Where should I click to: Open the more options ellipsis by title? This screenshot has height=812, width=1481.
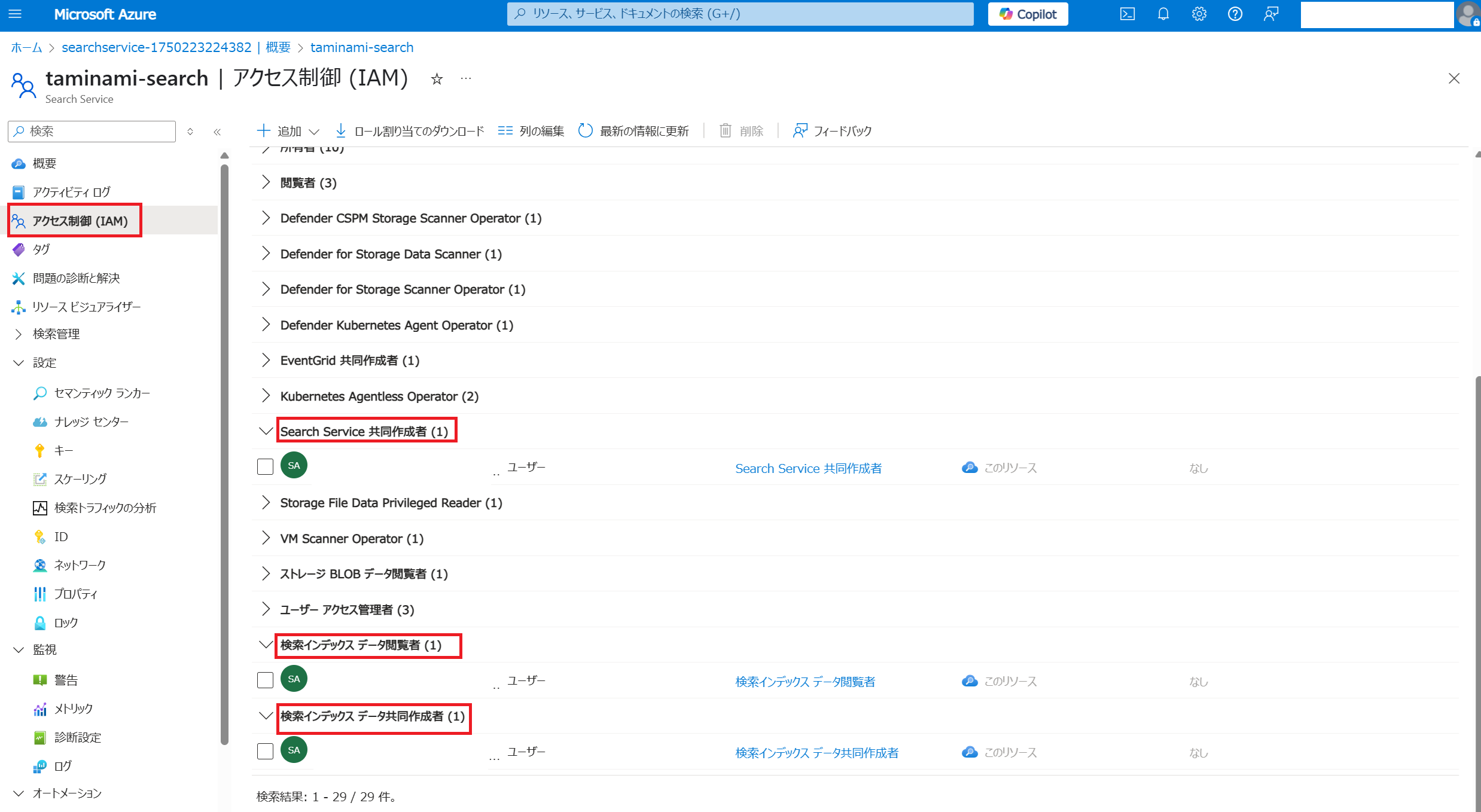466,78
